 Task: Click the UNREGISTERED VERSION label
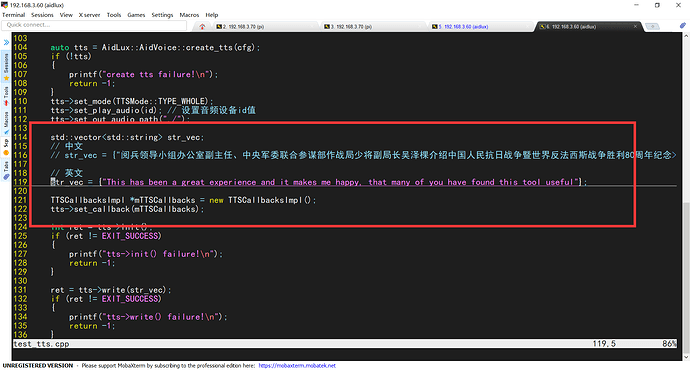(x=38, y=366)
